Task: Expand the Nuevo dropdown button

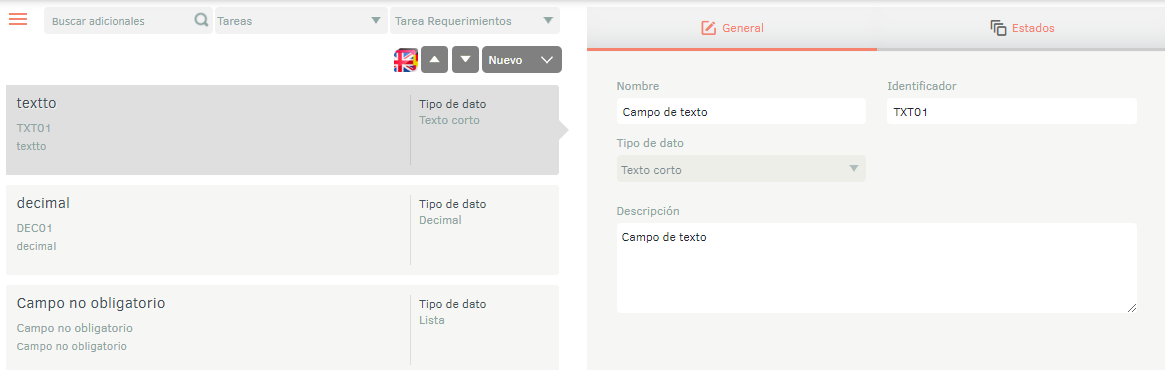Action: [522, 59]
